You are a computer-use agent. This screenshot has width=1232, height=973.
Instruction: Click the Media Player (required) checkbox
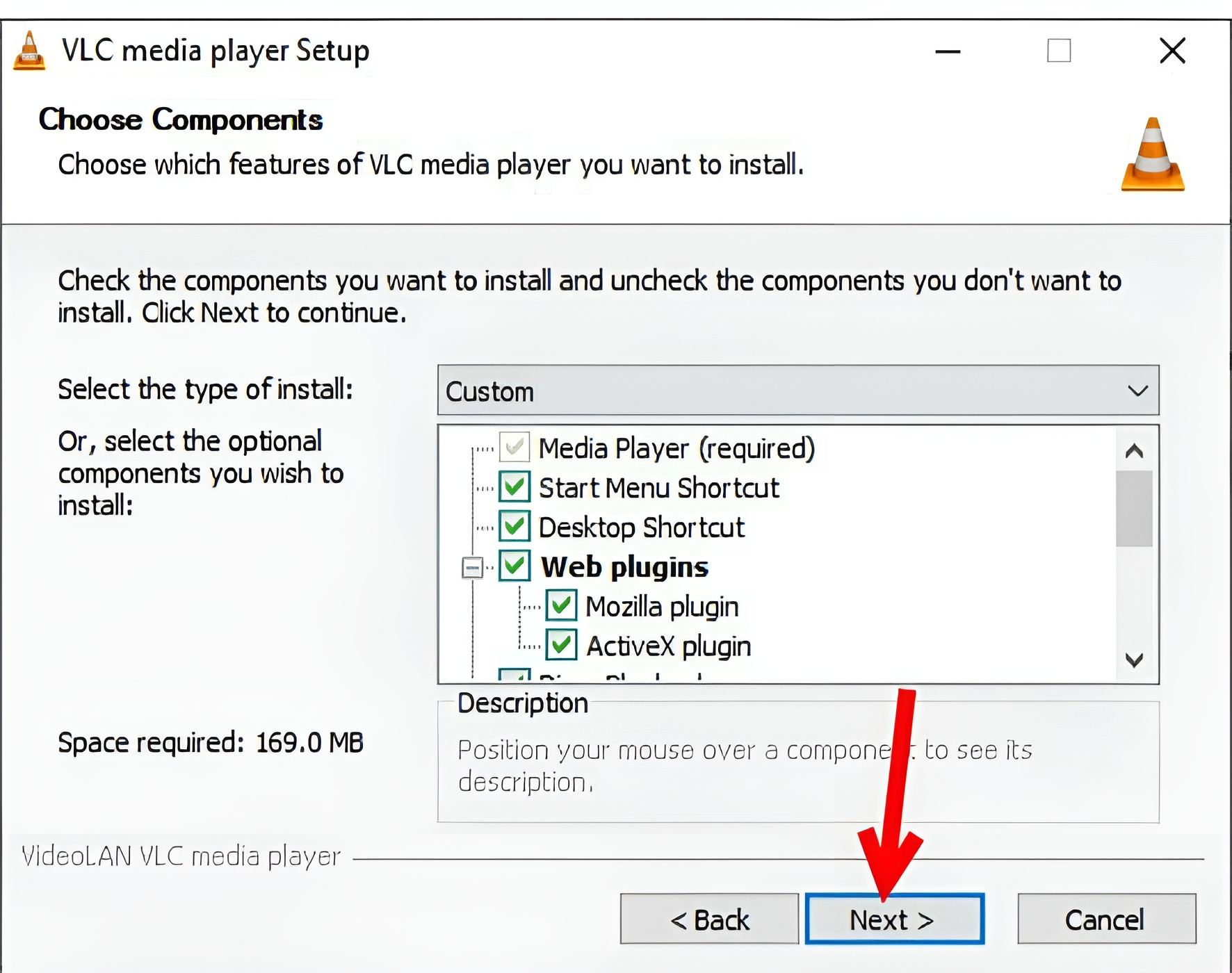[515, 448]
